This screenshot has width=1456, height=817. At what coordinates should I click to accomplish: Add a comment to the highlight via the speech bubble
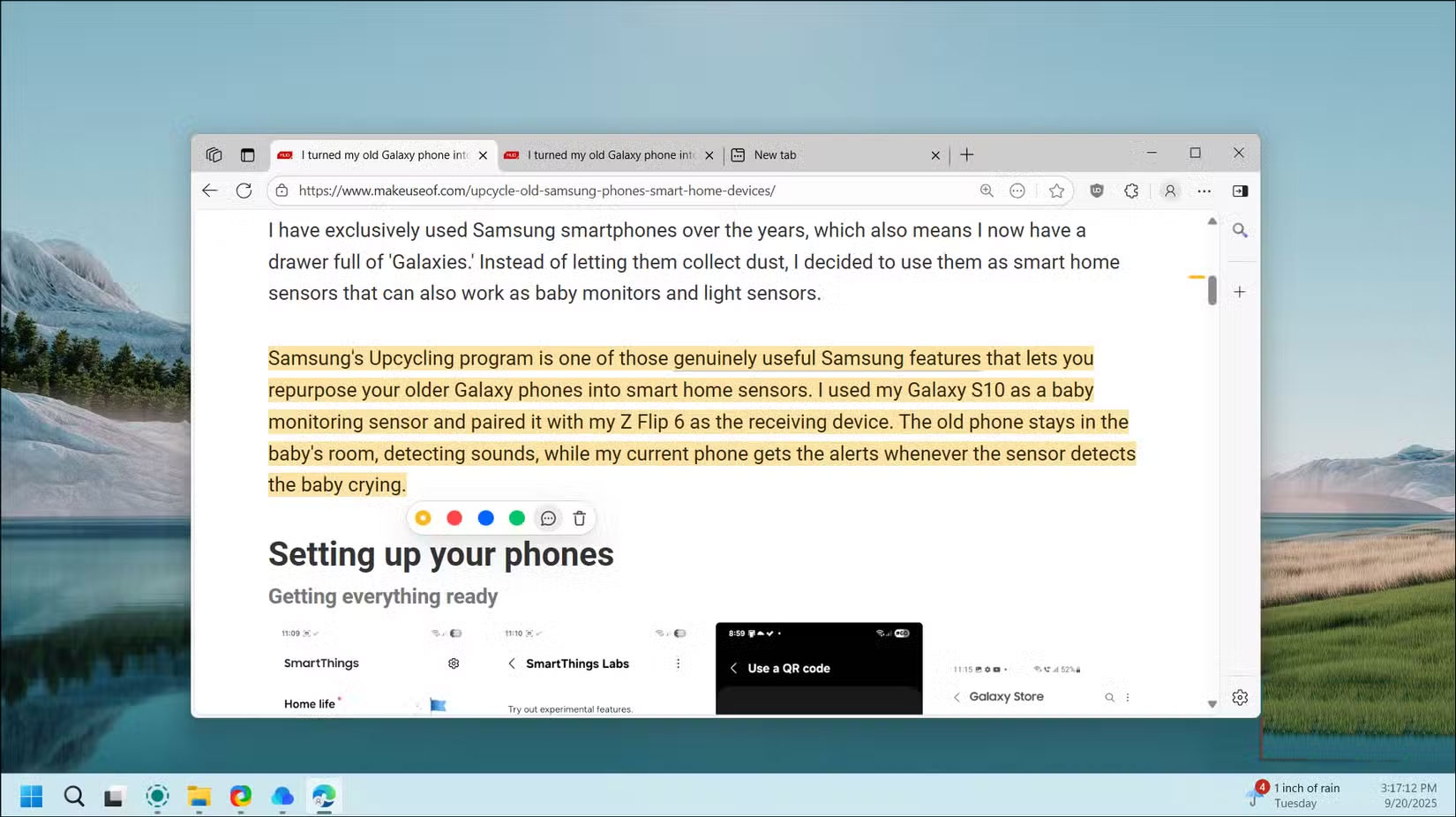[548, 518]
